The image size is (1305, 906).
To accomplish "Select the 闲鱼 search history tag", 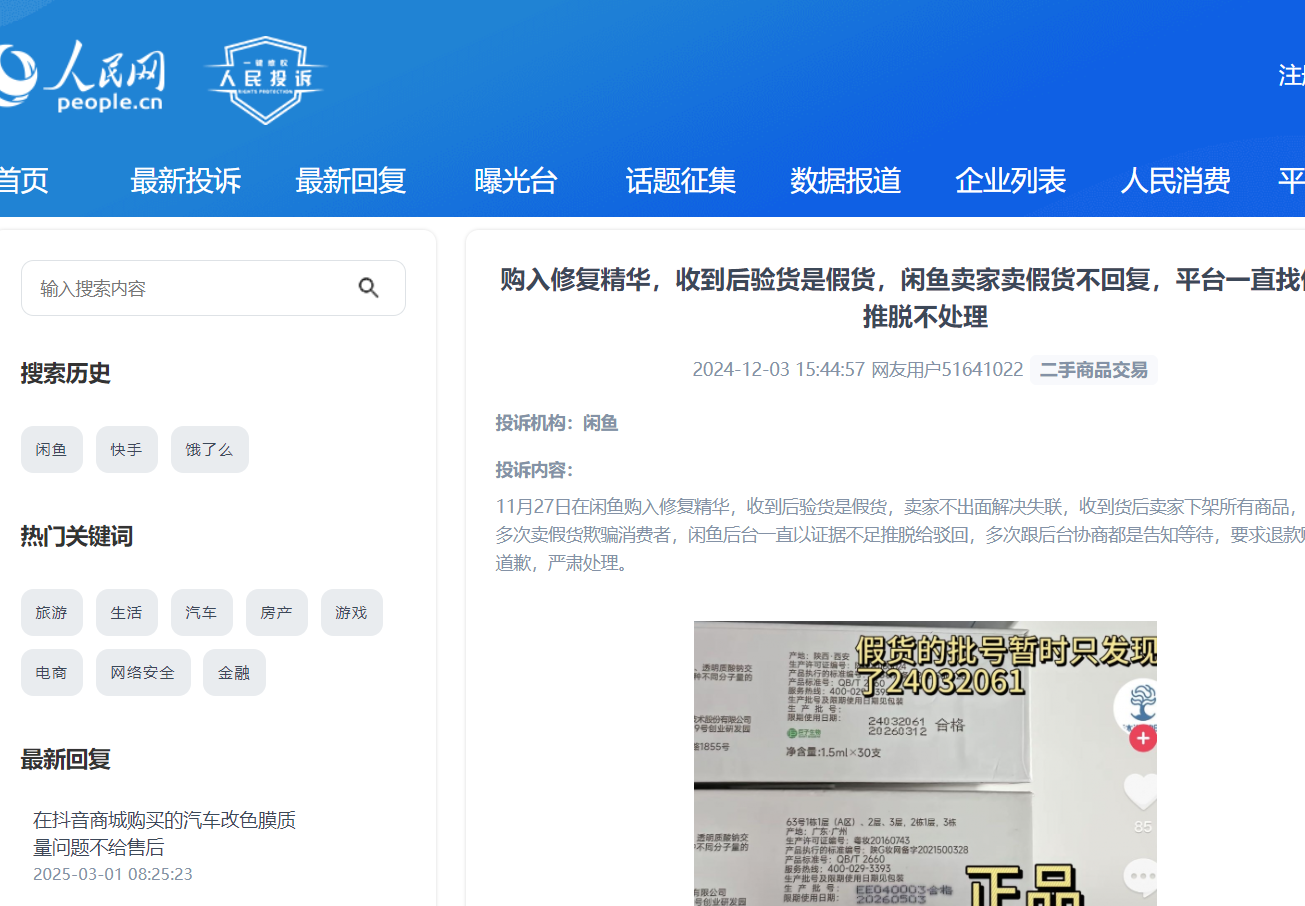I will 51,450.
